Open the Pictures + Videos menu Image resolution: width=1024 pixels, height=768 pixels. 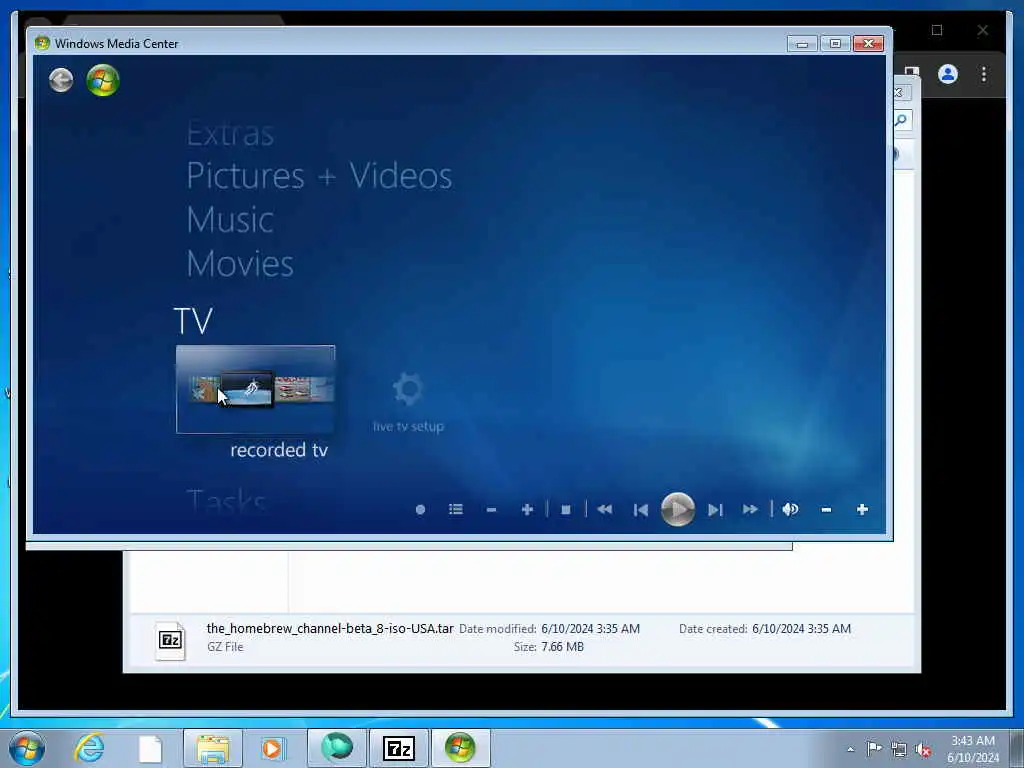(x=319, y=176)
